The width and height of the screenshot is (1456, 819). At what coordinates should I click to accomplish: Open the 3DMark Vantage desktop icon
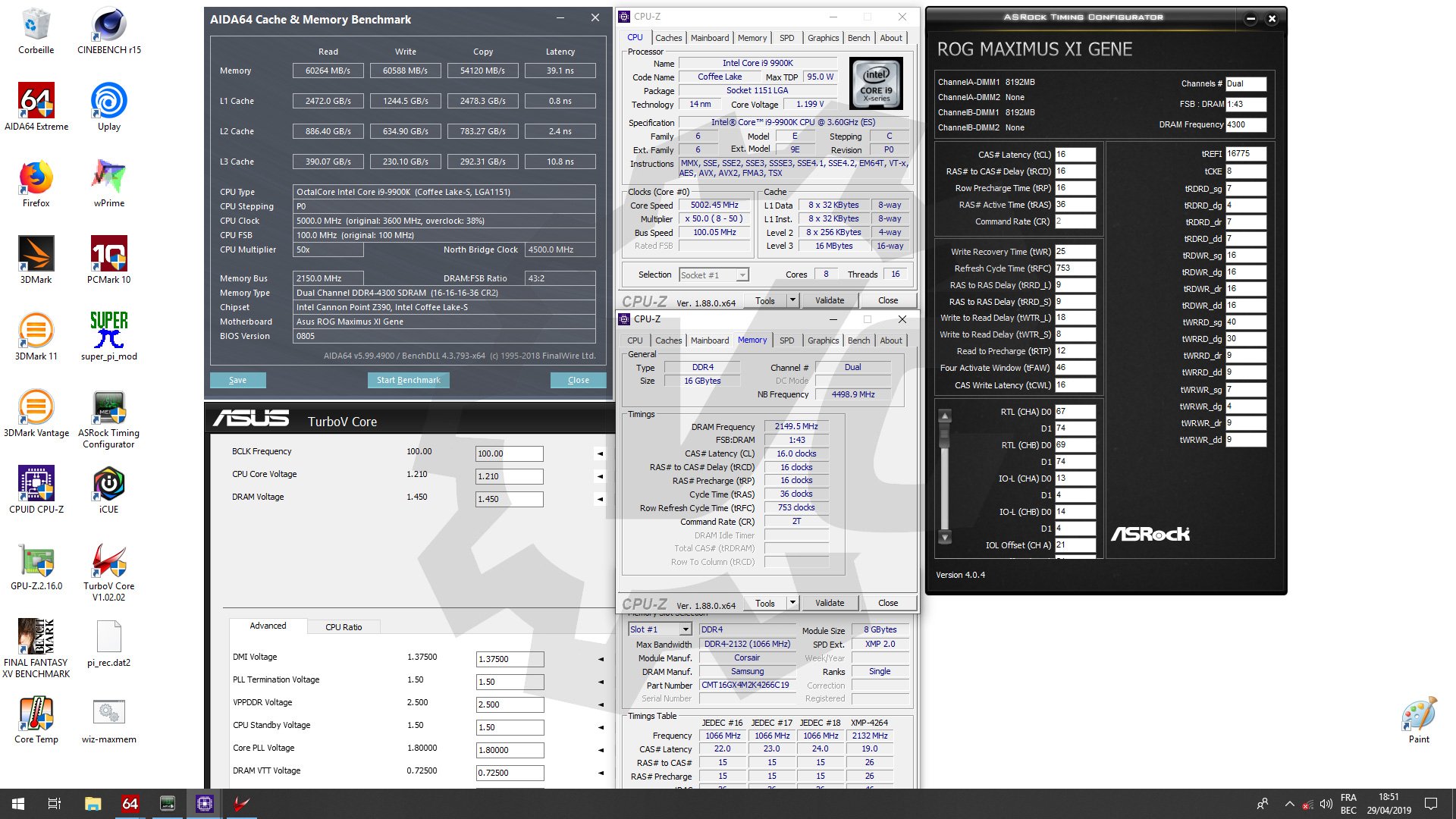[36, 413]
